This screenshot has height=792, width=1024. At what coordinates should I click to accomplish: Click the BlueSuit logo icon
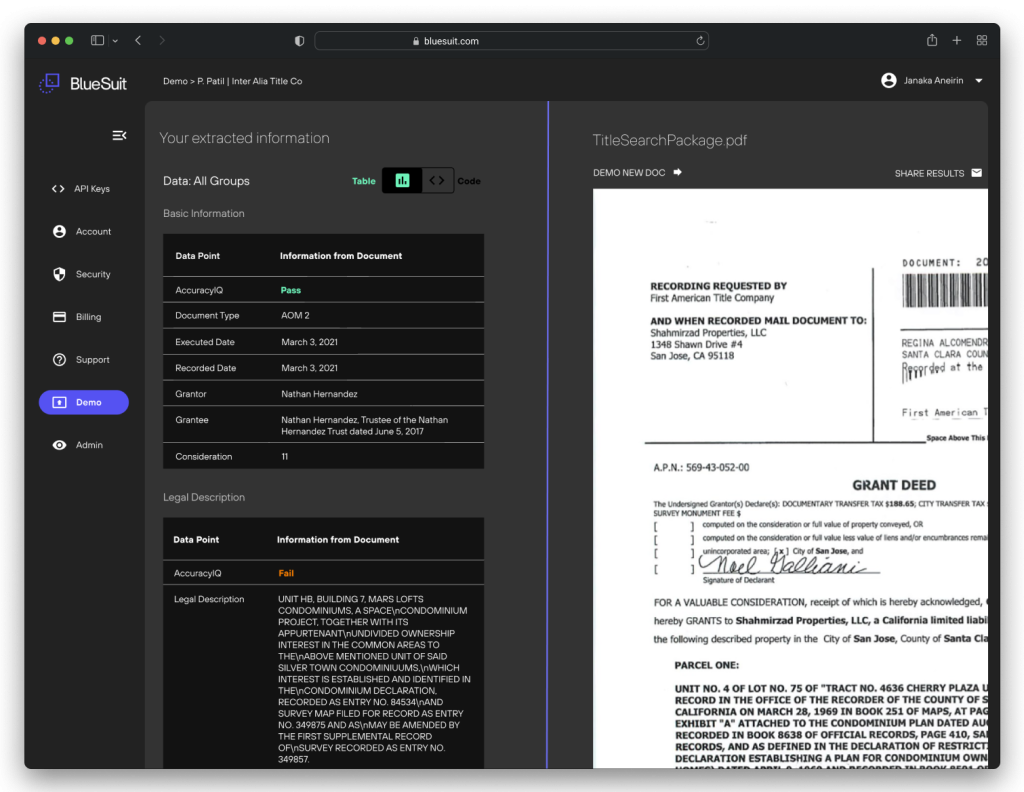(x=49, y=83)
